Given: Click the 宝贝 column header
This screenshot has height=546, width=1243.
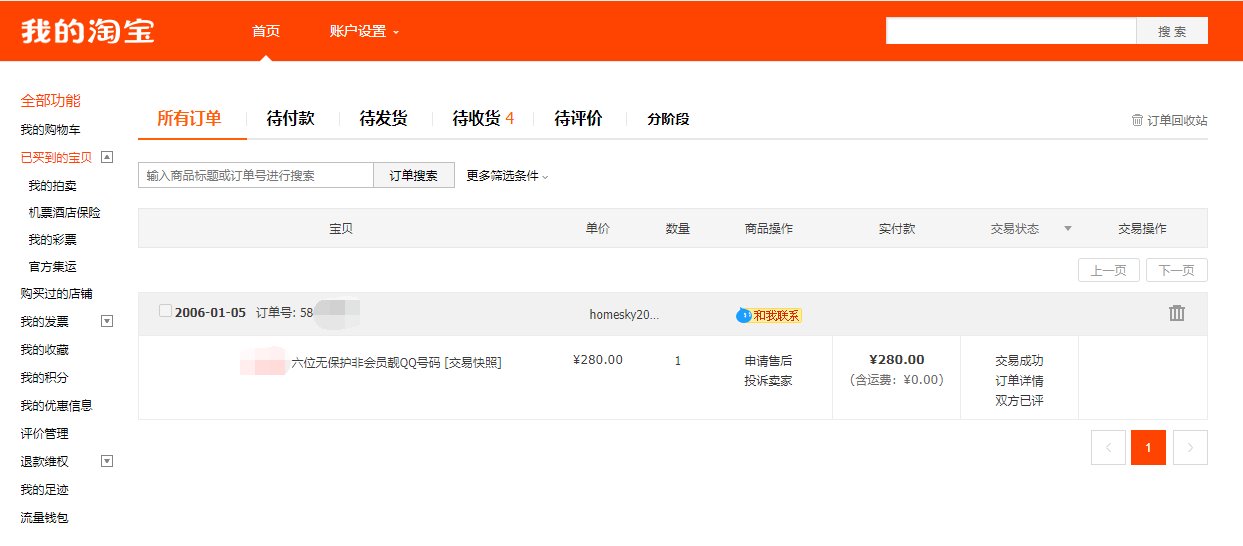Looking at the screenshot, I should tap(341, 229).
